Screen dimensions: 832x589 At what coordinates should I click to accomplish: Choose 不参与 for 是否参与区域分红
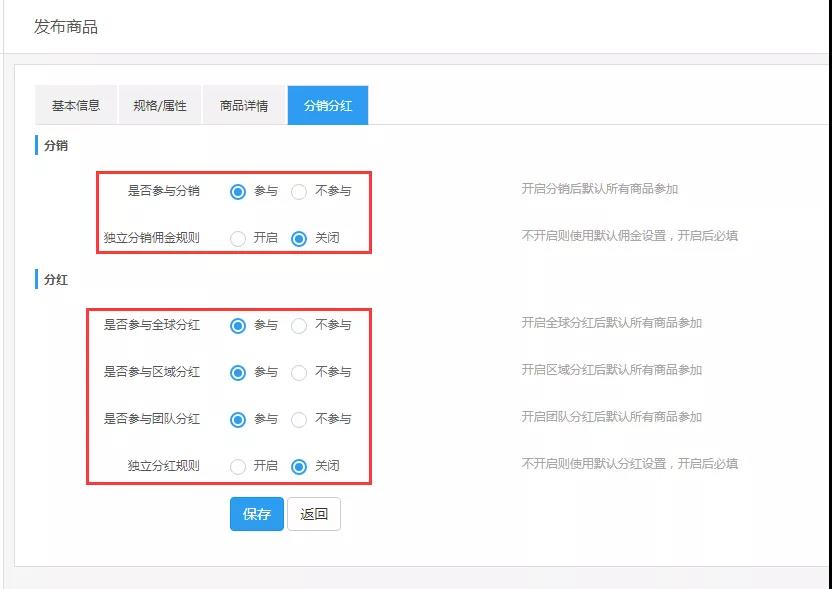(x=298, y=372)
